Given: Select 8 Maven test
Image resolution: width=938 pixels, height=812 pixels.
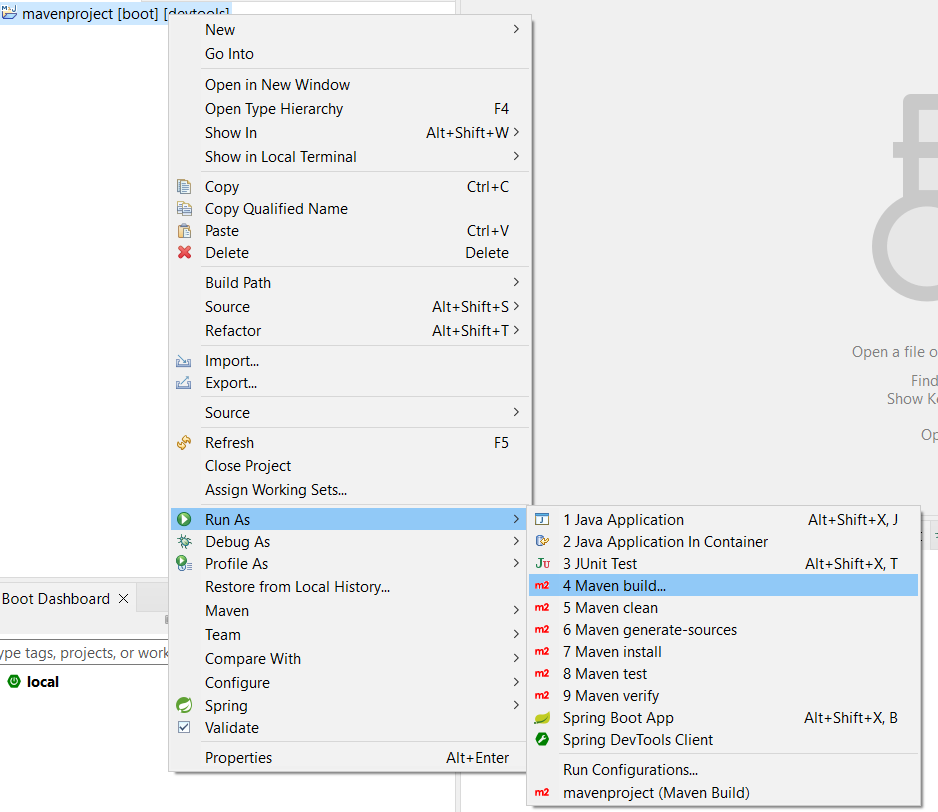Looking at the screenshot, I should pyautogui.click(x=723, y=674).
